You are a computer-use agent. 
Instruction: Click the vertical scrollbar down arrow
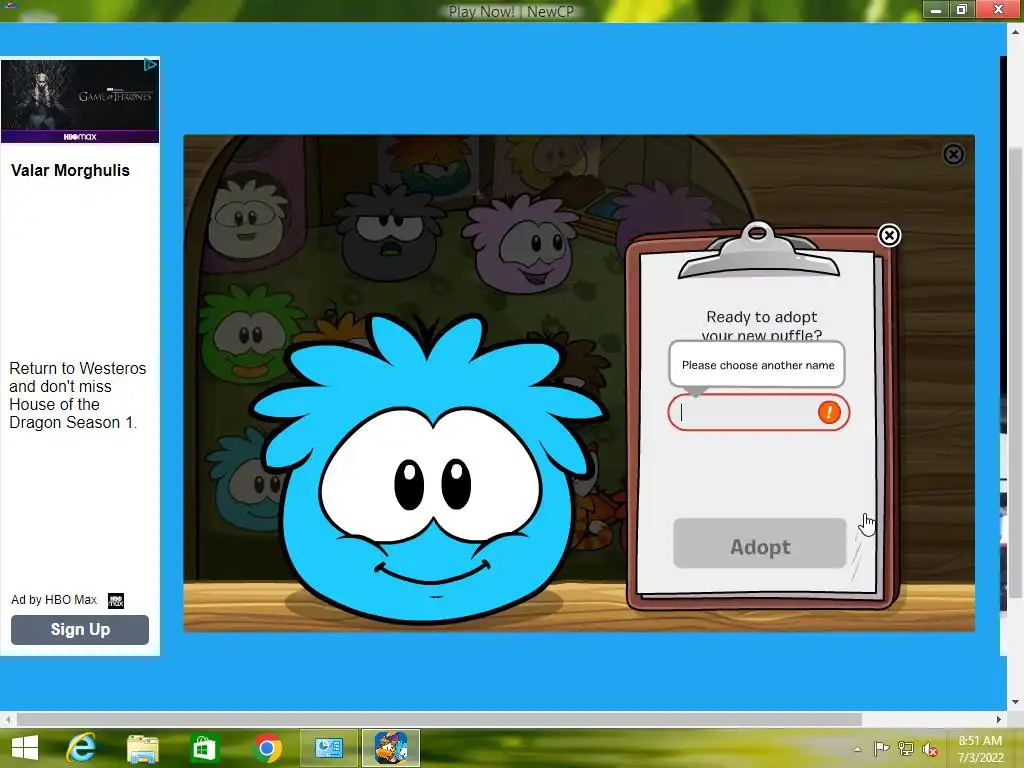coord(1015,702)
